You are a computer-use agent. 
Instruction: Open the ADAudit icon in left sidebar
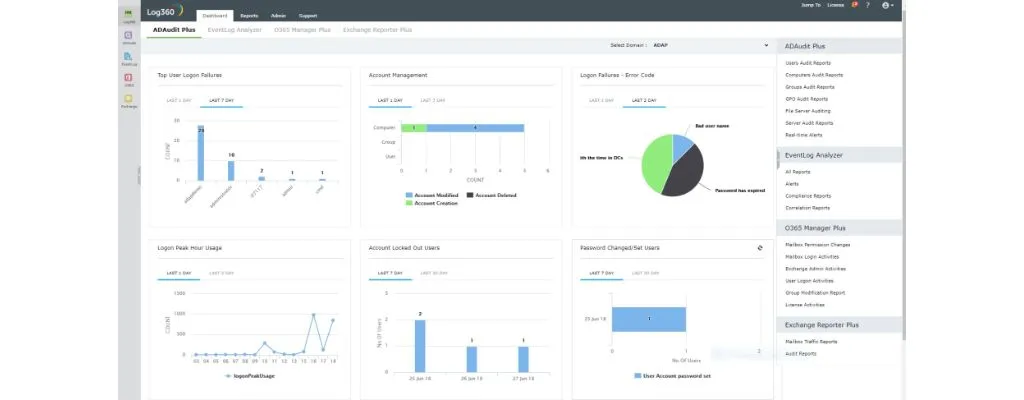pos(129,38)
